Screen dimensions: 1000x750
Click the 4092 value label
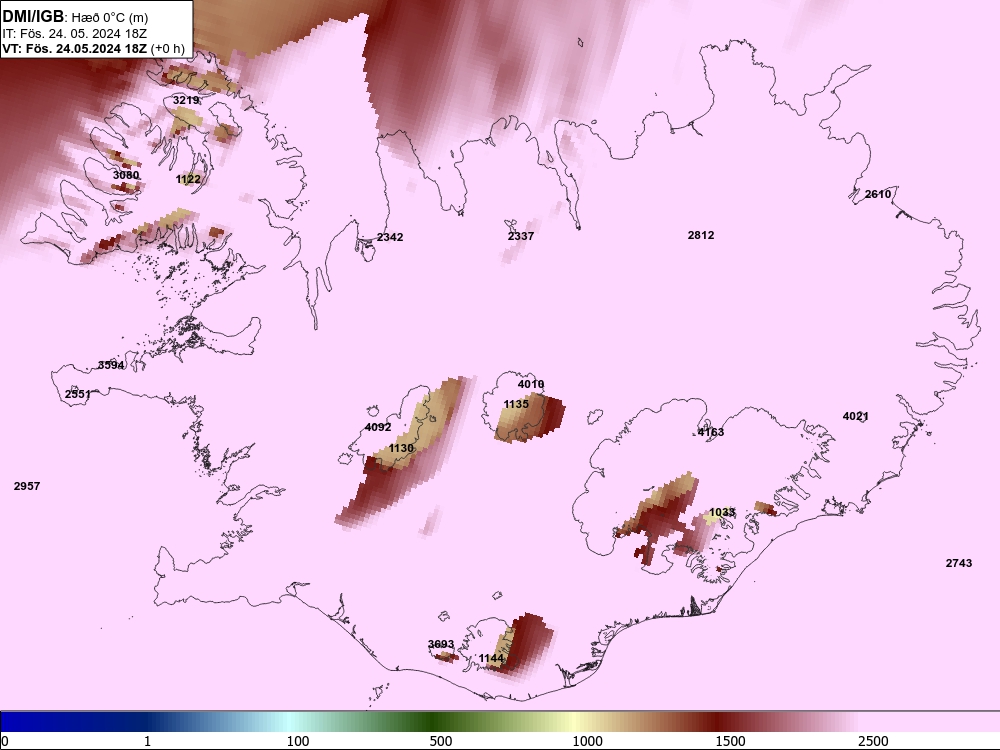(378, 427)
